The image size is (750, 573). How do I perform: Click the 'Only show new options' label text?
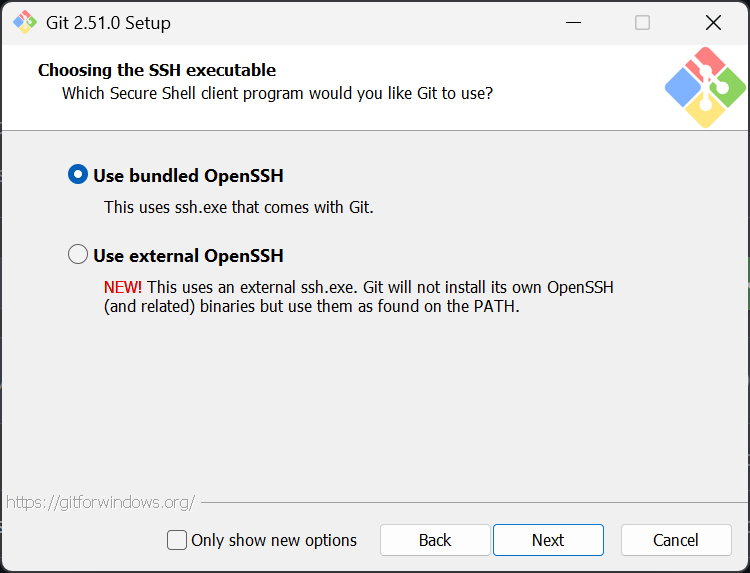click(x=274, y=540)
